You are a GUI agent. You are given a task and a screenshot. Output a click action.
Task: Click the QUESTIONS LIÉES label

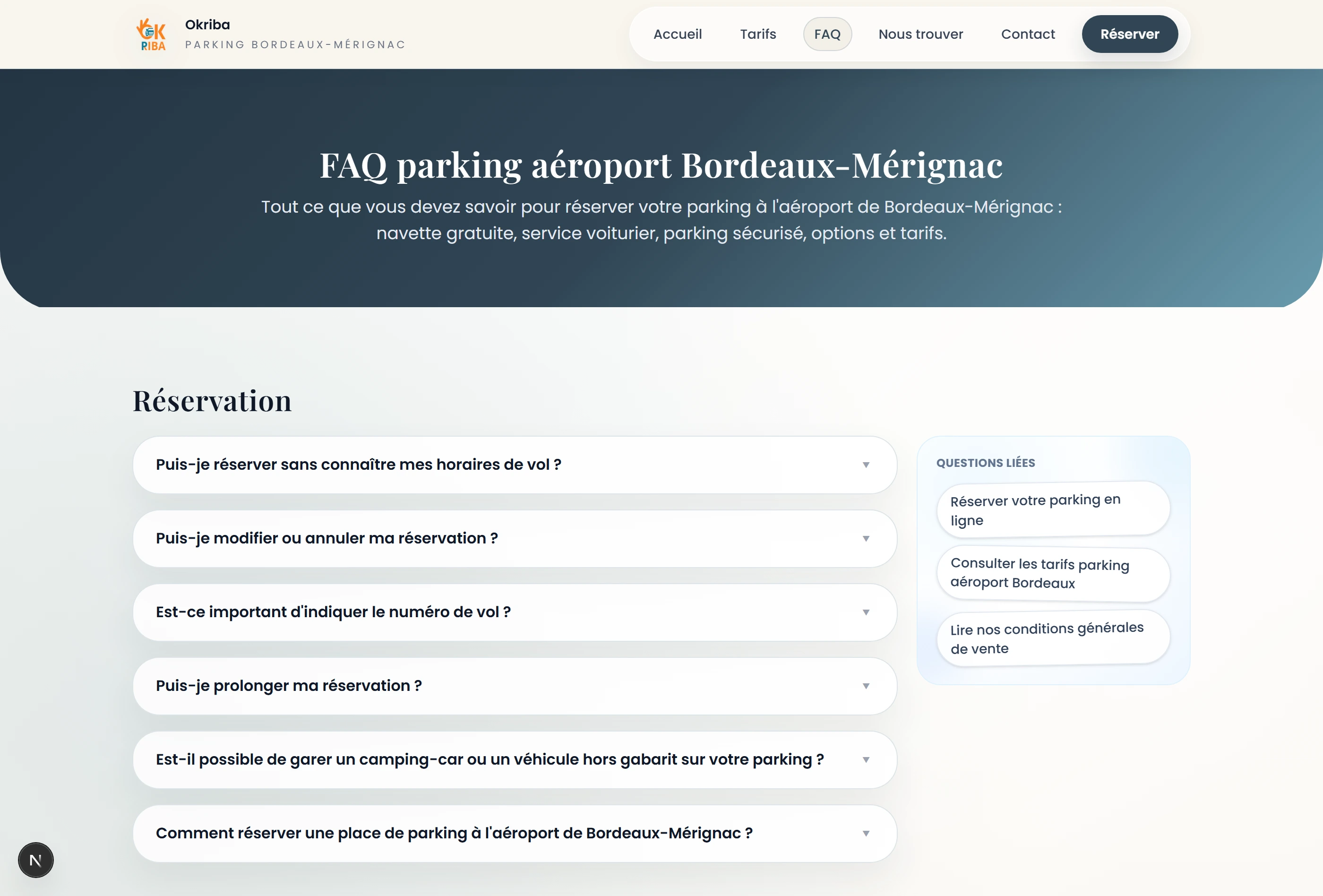click(x=986, y=463)
